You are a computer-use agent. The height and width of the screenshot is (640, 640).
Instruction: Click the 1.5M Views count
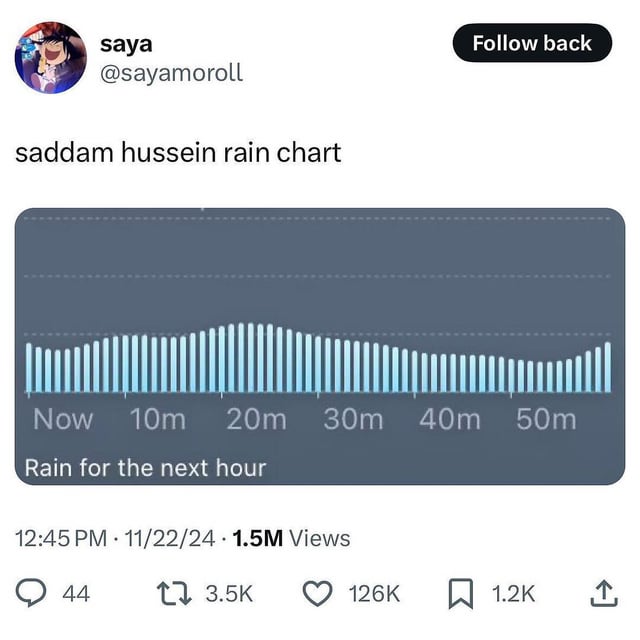tap(291, 539)
